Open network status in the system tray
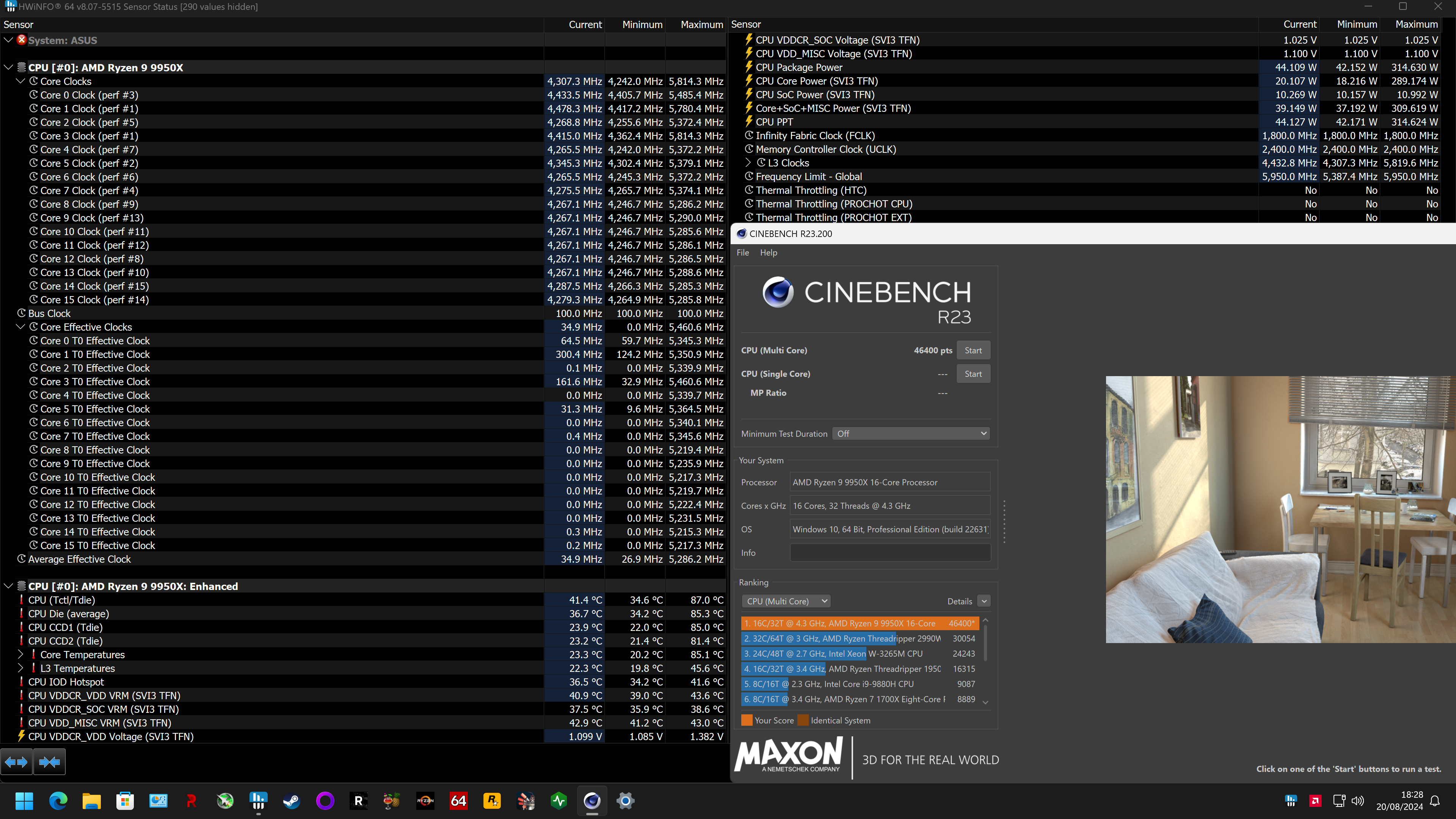This screenshot has height=819, width=1456. (x=1339, y=800)
